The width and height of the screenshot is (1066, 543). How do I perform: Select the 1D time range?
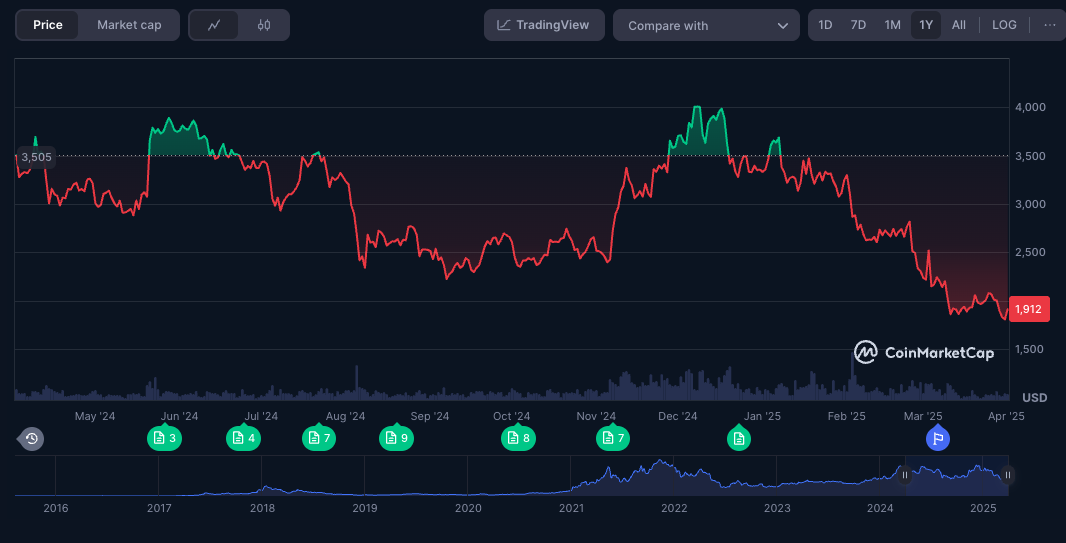(825, 25)
